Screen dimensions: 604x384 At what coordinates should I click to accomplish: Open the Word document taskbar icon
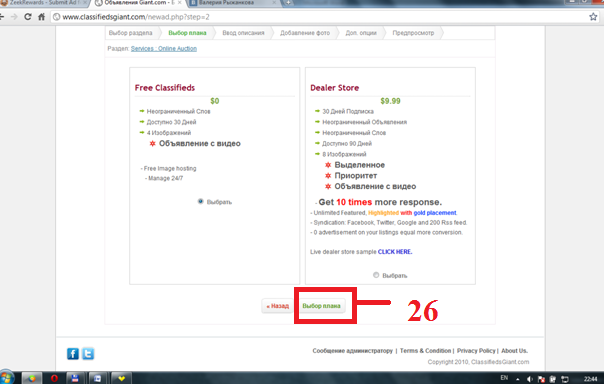pos(98,378)
